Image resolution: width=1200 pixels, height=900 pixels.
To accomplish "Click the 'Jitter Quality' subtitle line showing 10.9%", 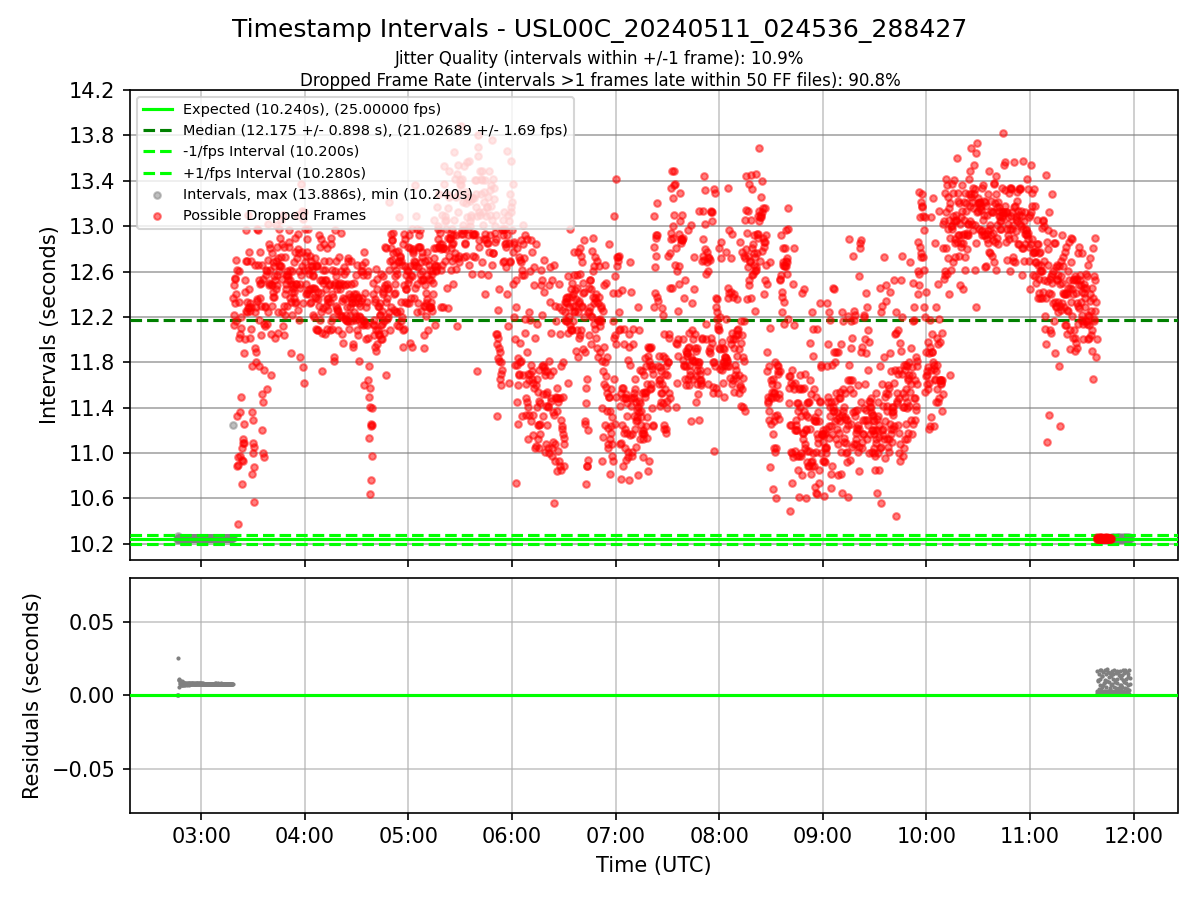I will click(599, 58).
